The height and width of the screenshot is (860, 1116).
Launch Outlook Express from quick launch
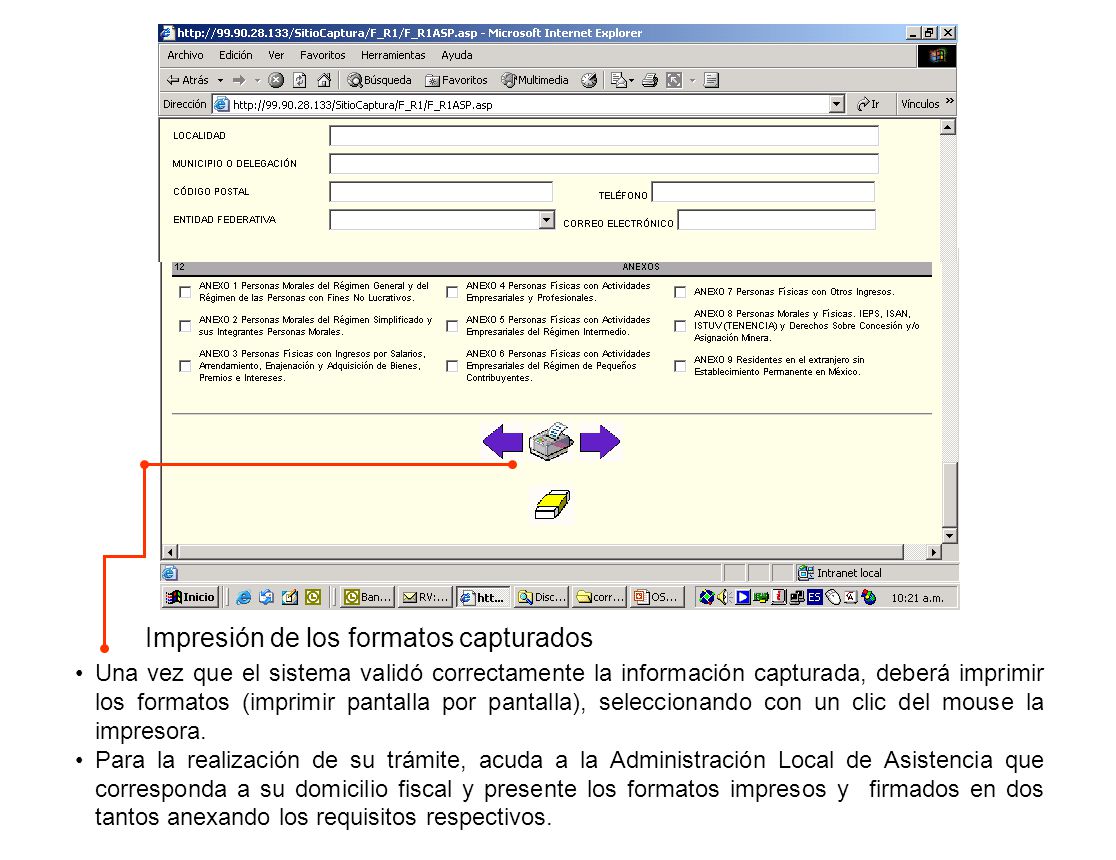click(x=266, y=597)
